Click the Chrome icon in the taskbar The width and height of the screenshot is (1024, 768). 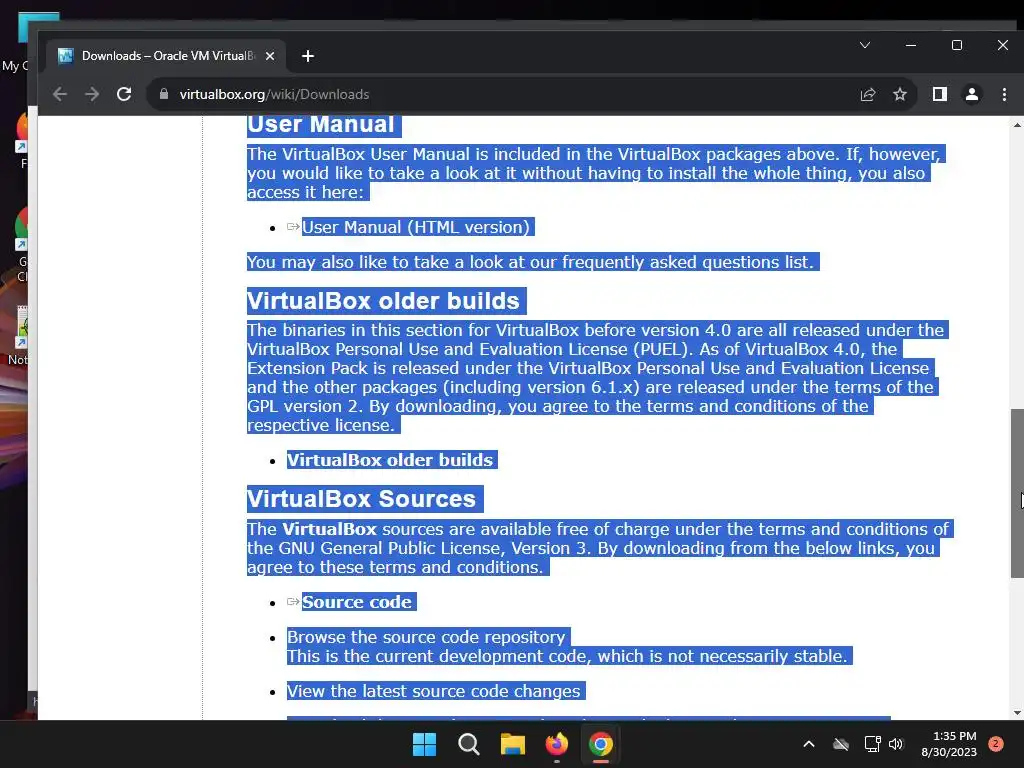click(601, 744)
